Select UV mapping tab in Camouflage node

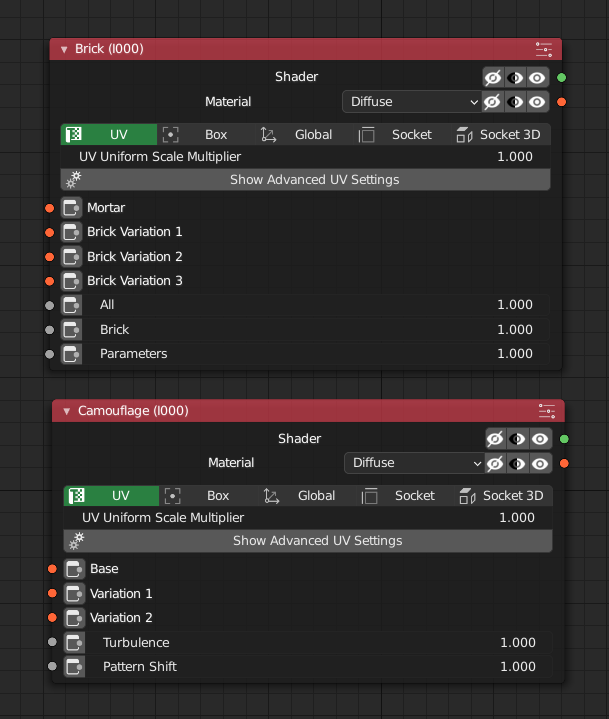click(111, 496)
